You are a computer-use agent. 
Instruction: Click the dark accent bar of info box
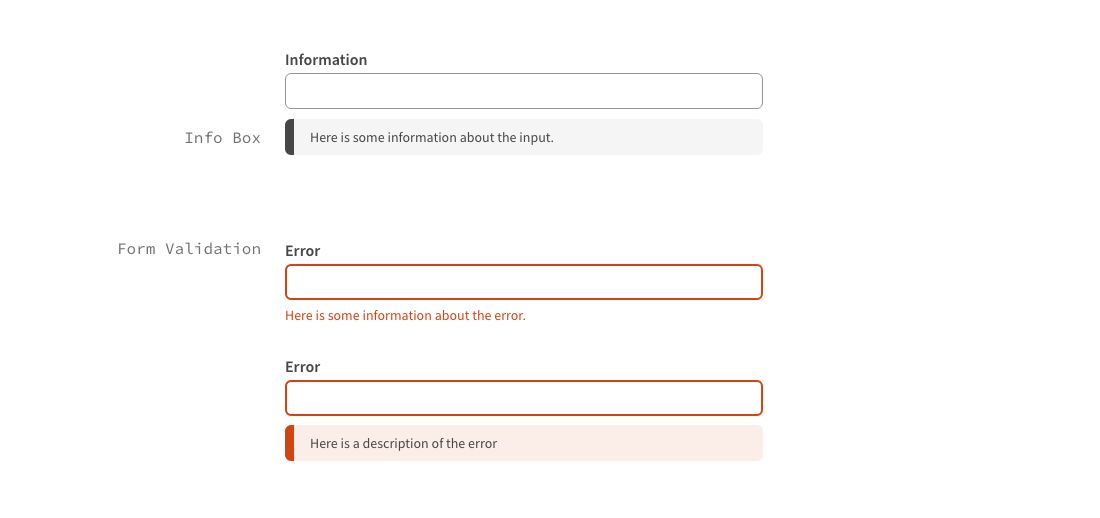289,137
